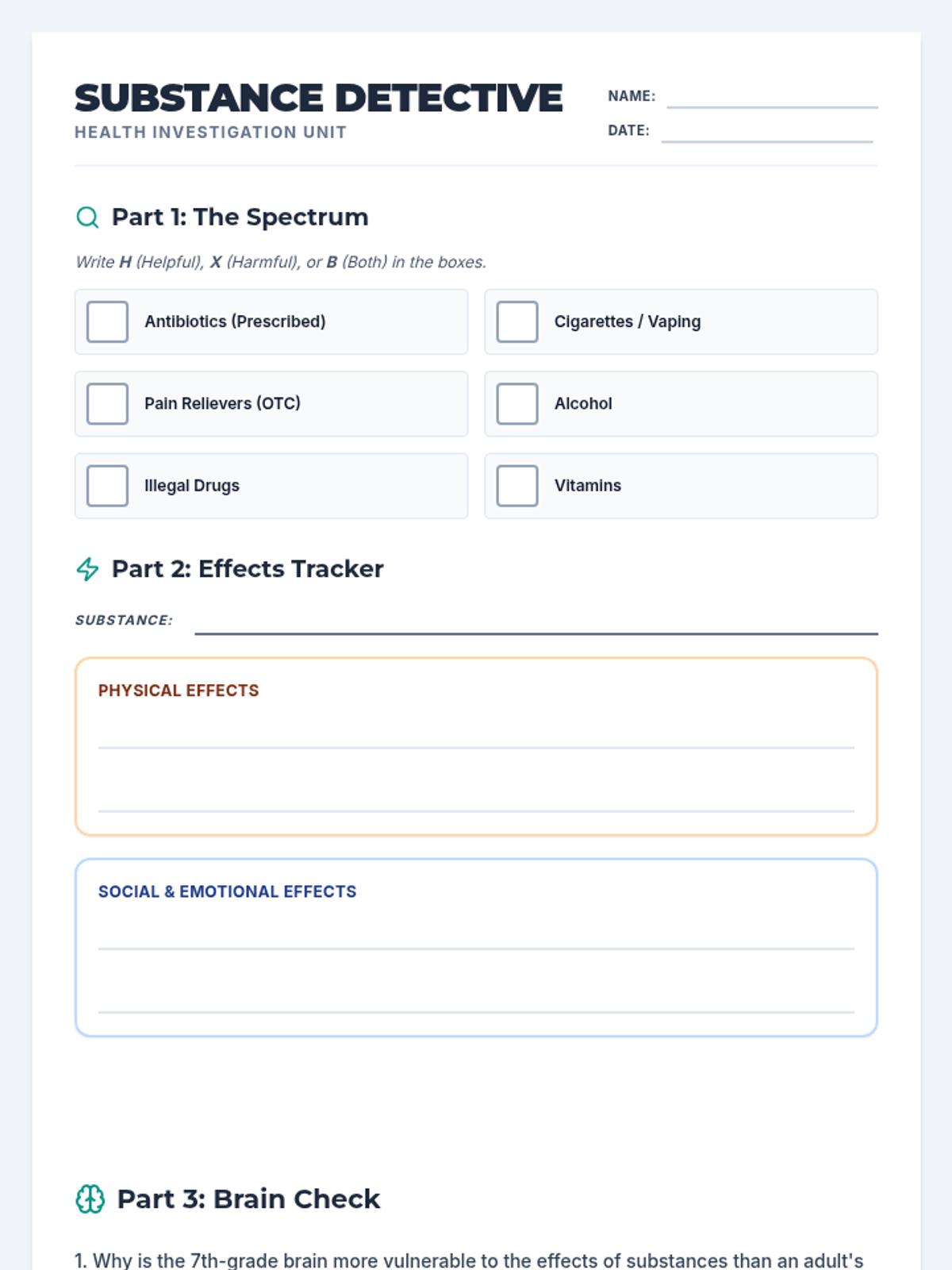Select the Alcohol answer box

click(517, 403)
